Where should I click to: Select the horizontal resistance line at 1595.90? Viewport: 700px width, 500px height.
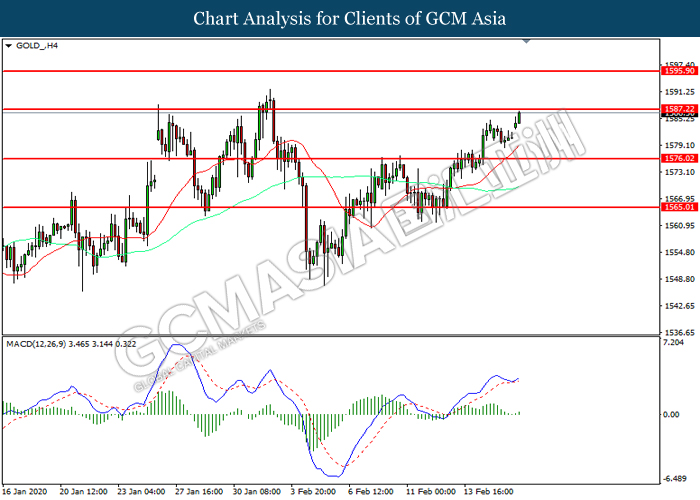[x=331, y=71]
